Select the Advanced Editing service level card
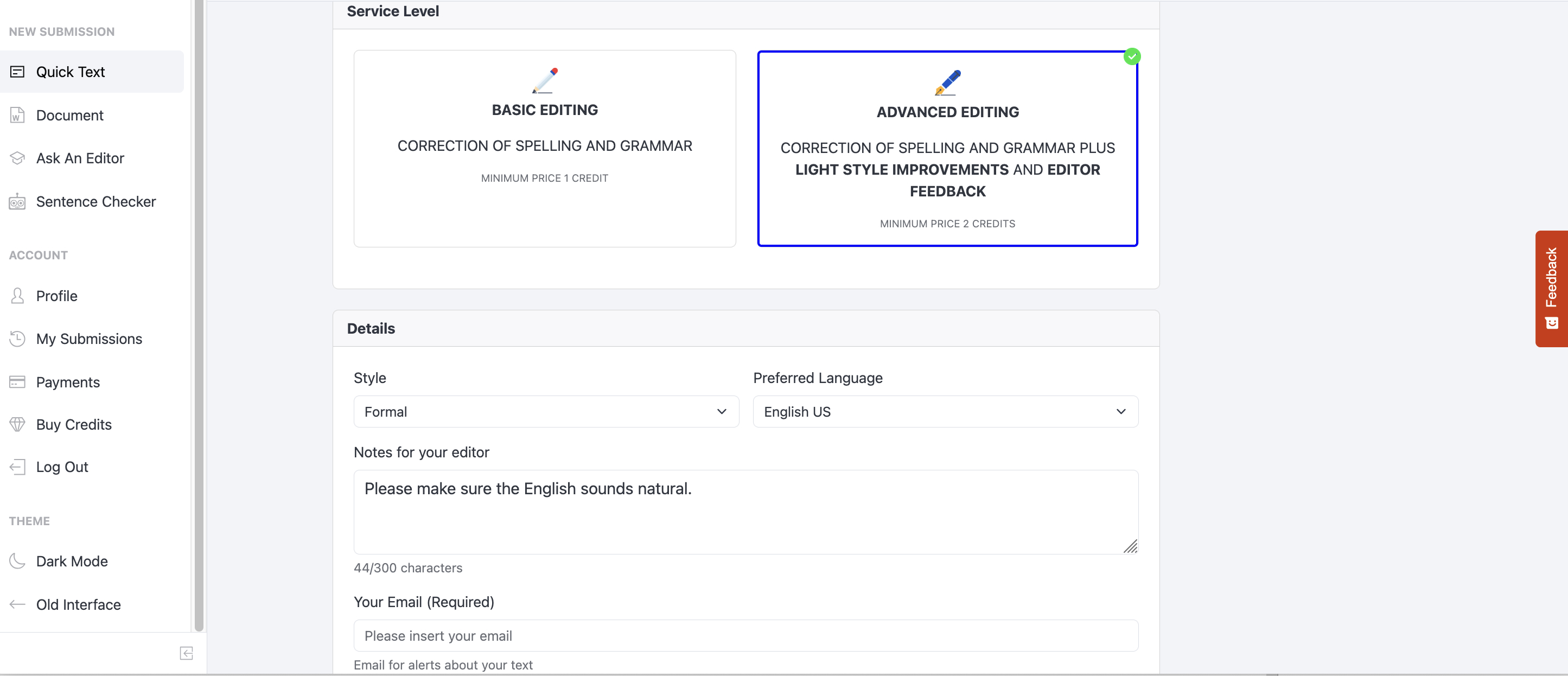Image resolution: width=1568 pixels, height=676 pixels. pyautogui.click(x=948, y=149)
